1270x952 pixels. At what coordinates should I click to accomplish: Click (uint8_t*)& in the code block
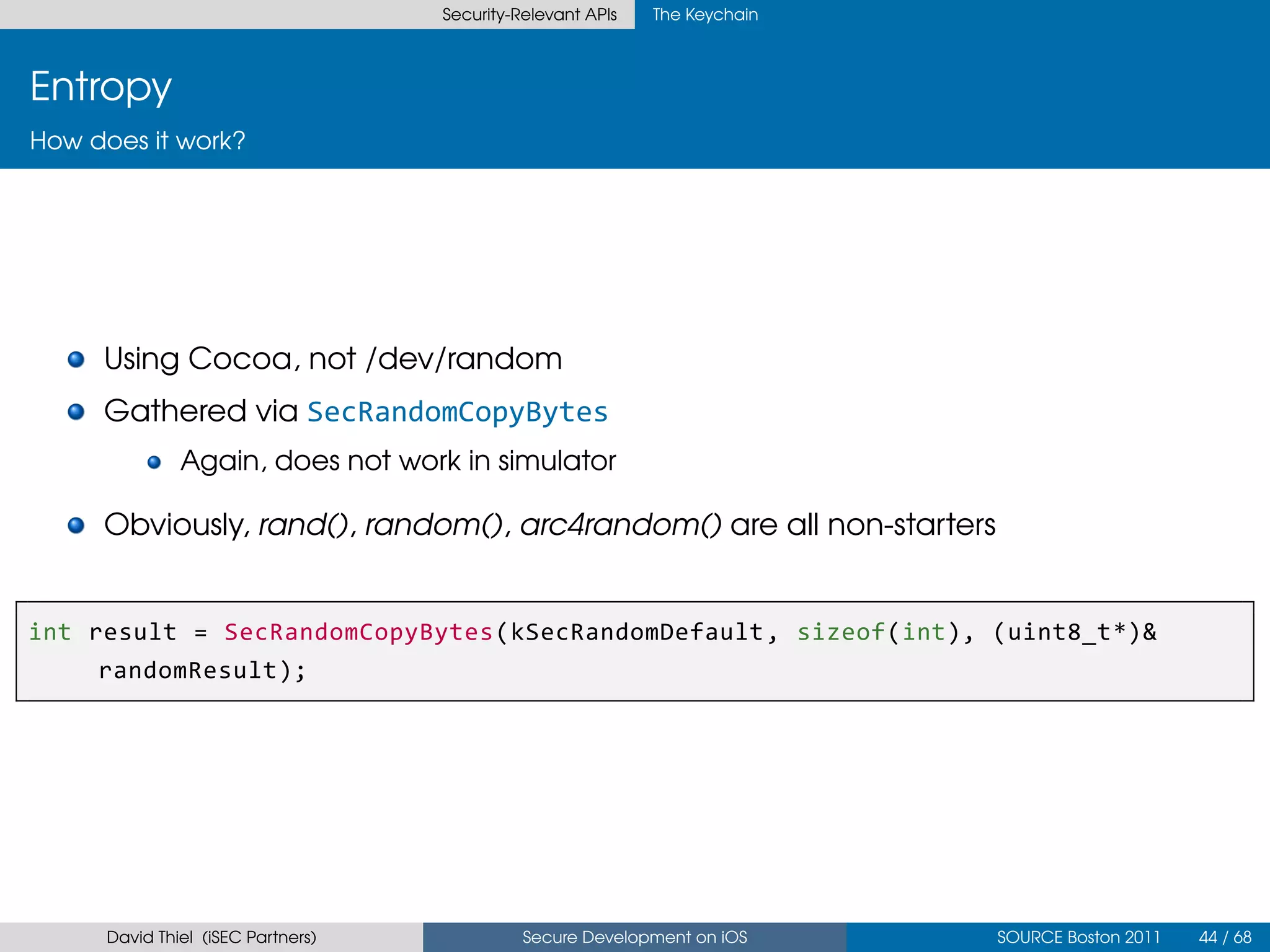coord(1075,632)
